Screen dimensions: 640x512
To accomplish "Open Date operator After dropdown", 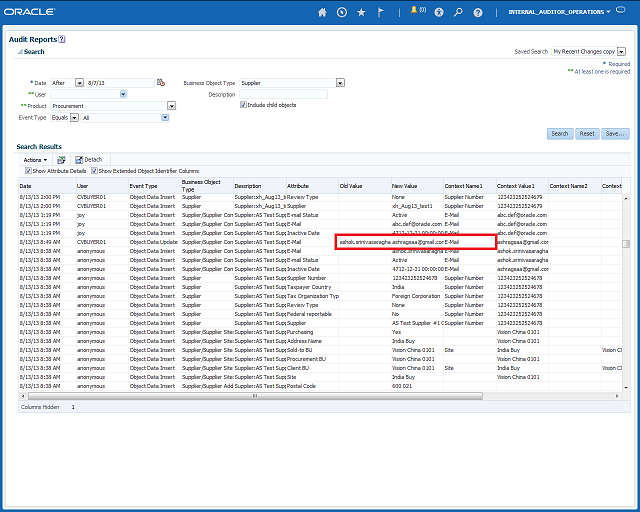I will [x=80, y=83].
